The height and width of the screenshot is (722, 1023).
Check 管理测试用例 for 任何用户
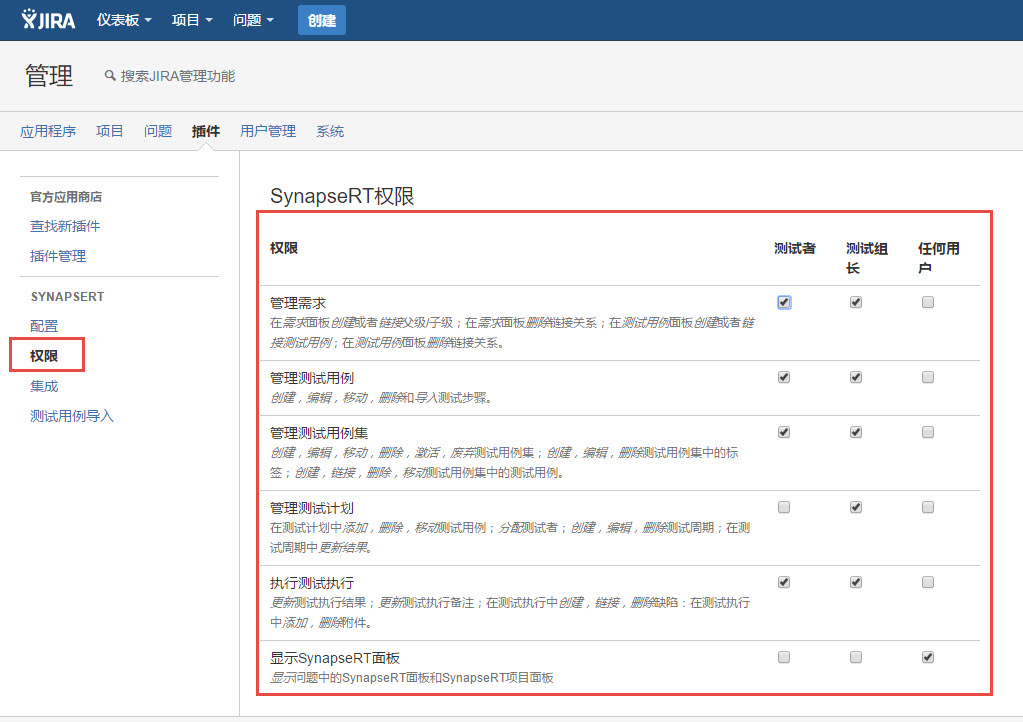(928, 377)
